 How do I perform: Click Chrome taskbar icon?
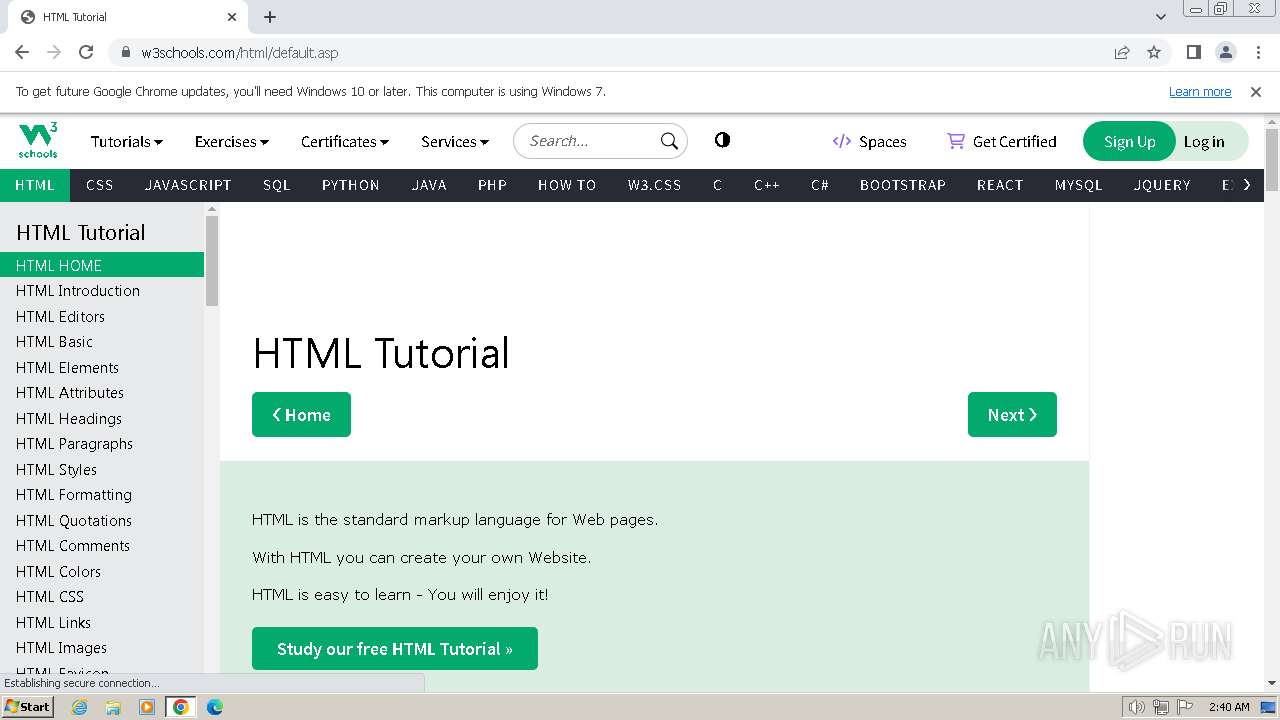181,707
